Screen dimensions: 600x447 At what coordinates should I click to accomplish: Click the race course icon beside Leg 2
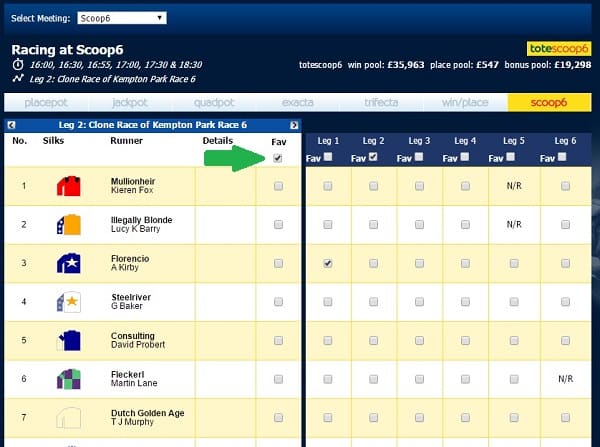(18, 78)
